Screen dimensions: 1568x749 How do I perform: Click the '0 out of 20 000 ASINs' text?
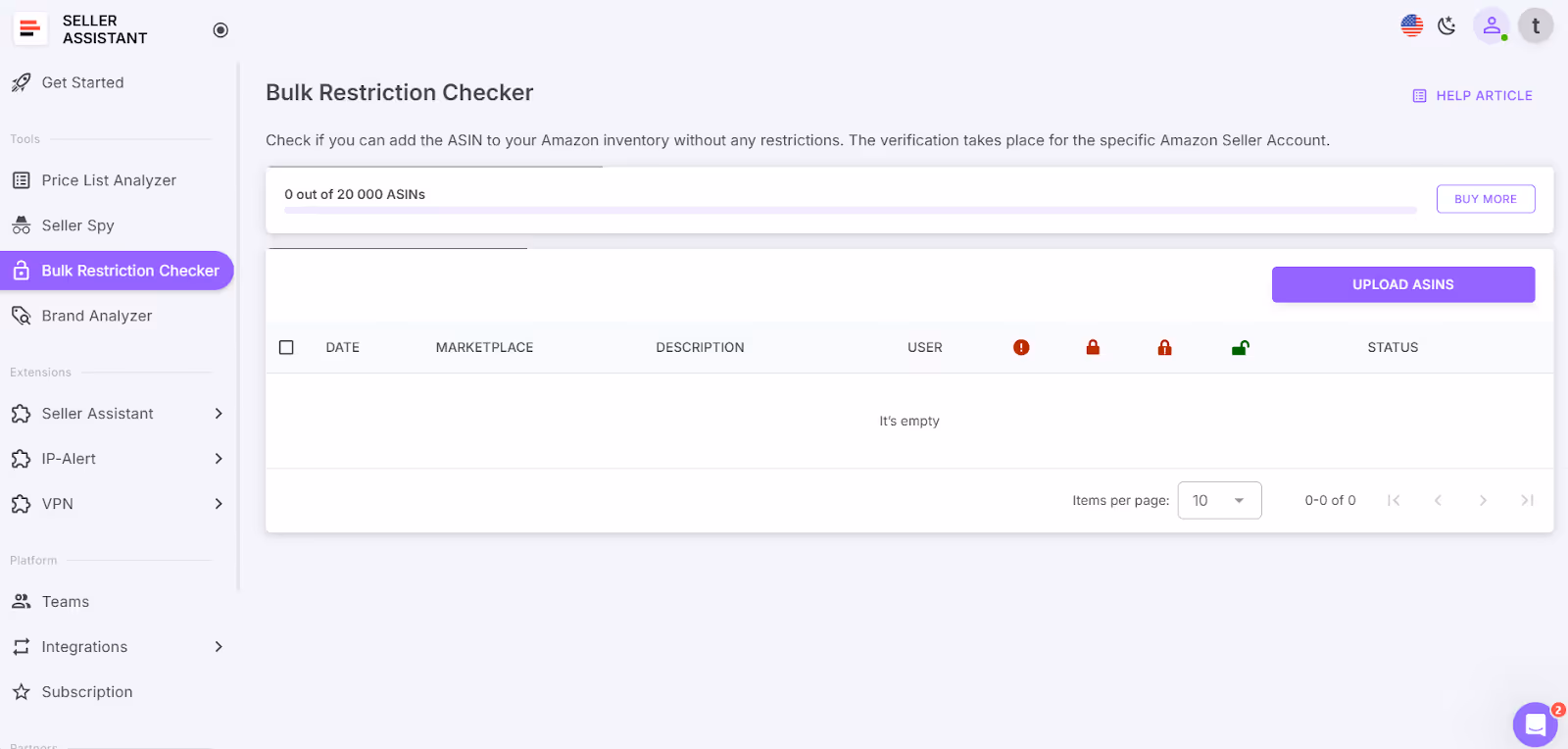click(x=355, y=194)
